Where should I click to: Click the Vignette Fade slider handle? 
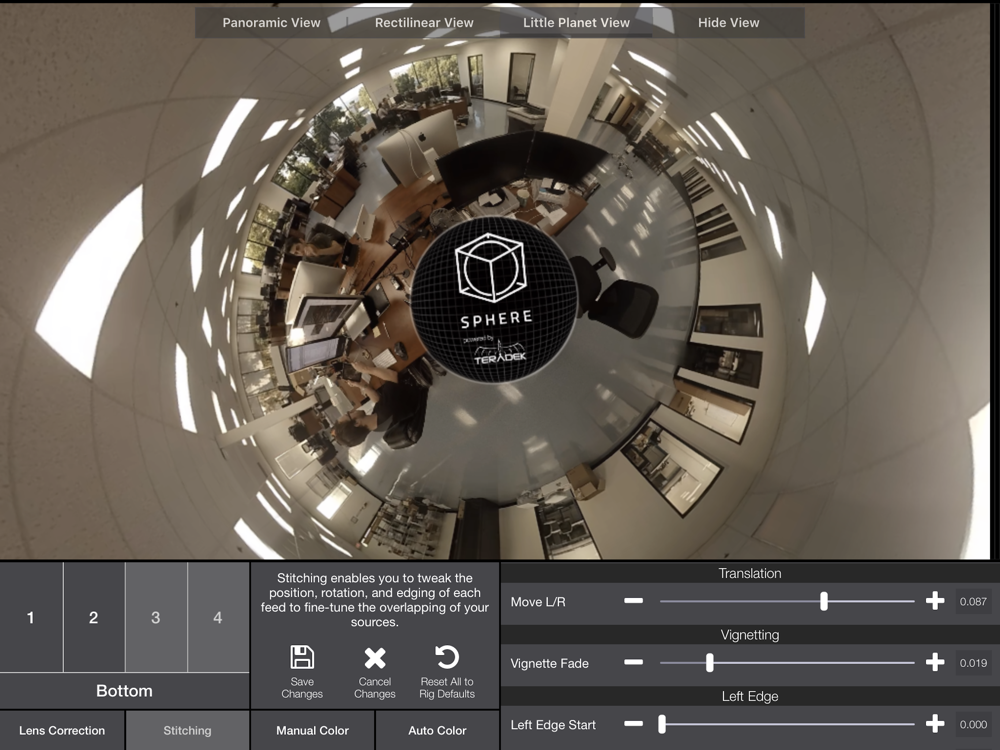[709, 663]
